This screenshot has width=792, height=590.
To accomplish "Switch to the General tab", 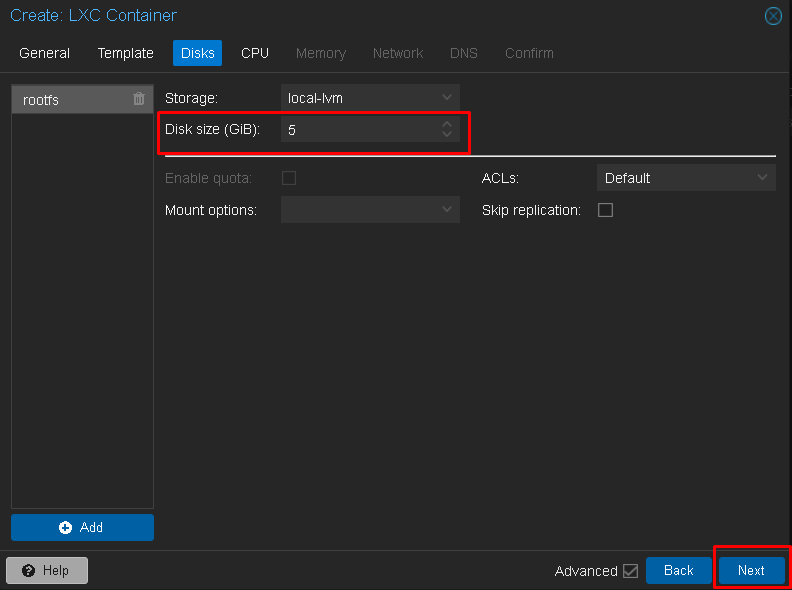I will (44, 53).
